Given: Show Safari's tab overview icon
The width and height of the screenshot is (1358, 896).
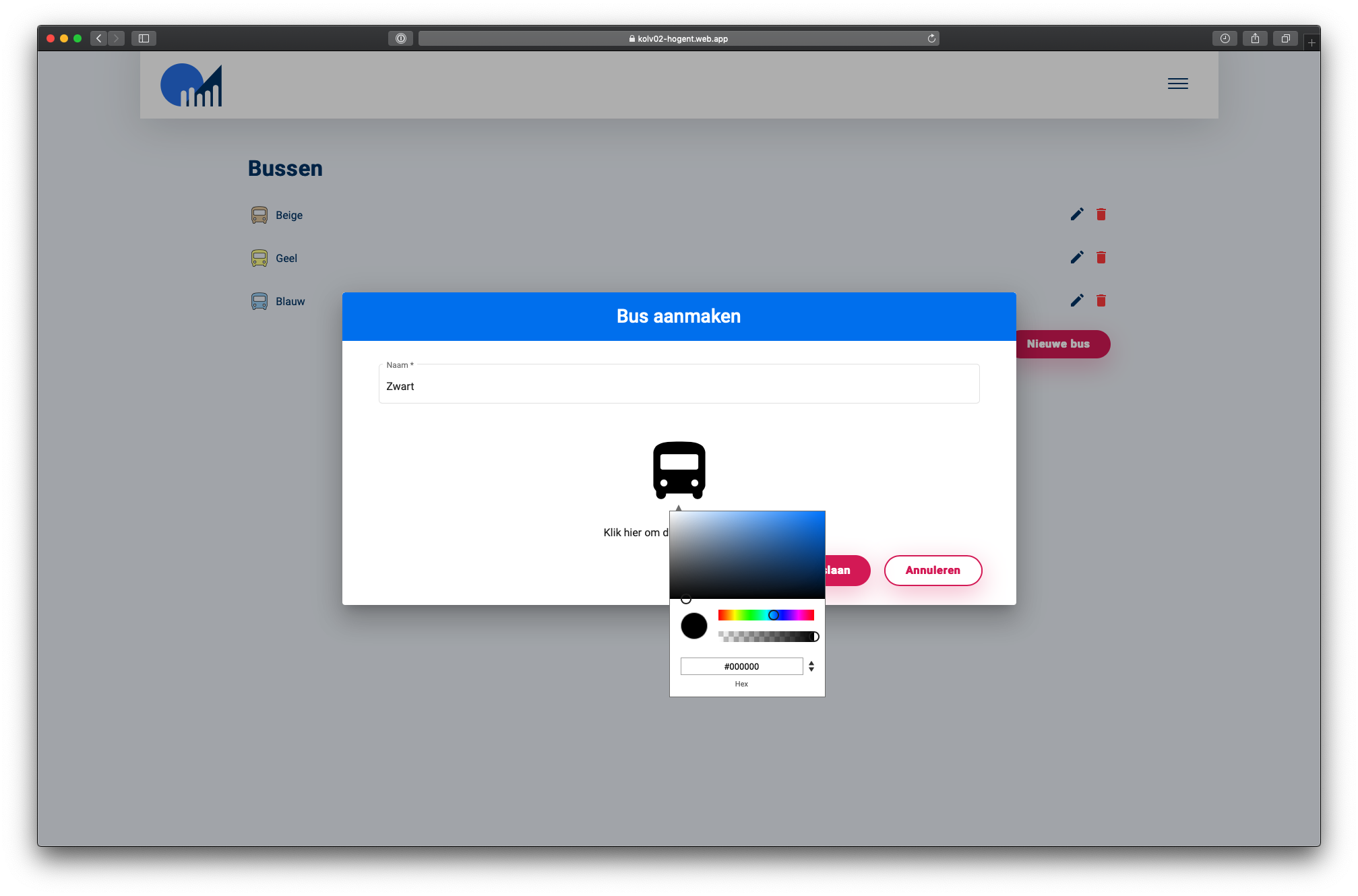Looking at the screenshot, I should [x=1285, y=38].
